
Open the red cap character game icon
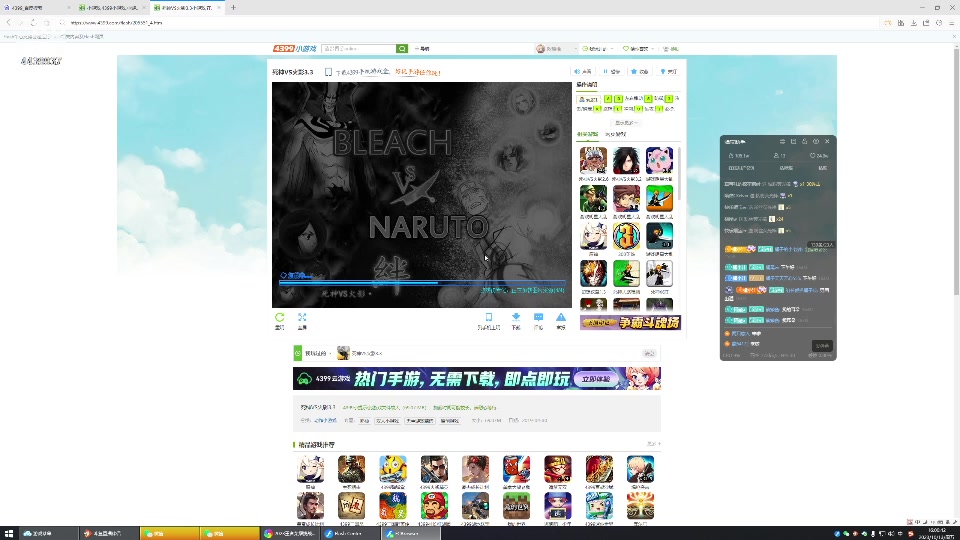pos(434,506)
